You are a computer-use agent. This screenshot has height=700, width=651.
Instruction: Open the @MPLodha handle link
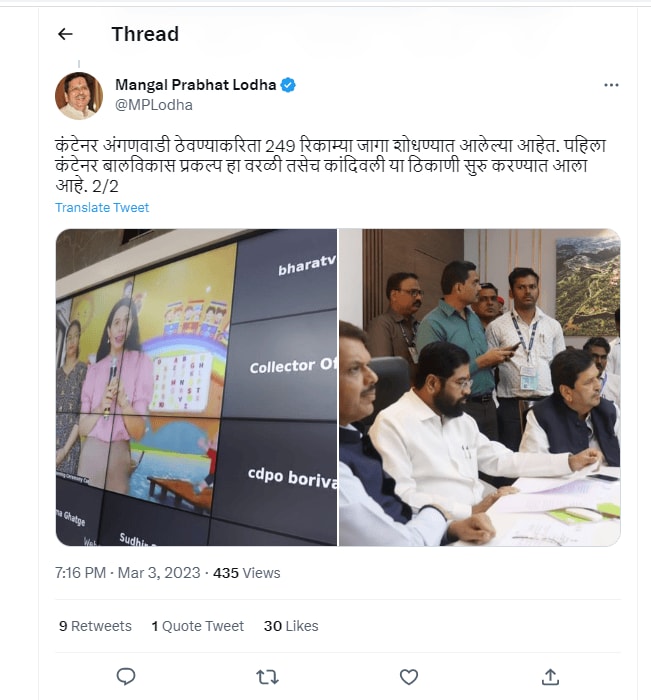[154, 105]
